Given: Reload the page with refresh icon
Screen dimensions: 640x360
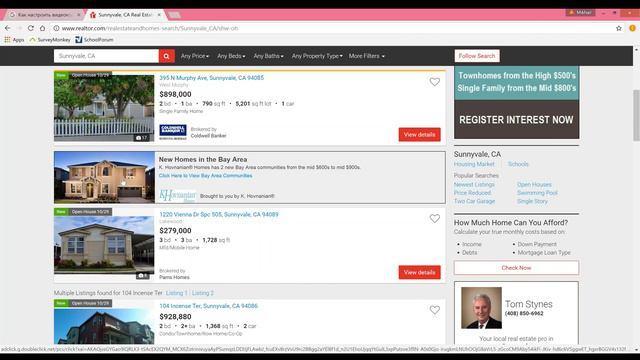Looking at the screenshot, I should pos(31,28).
